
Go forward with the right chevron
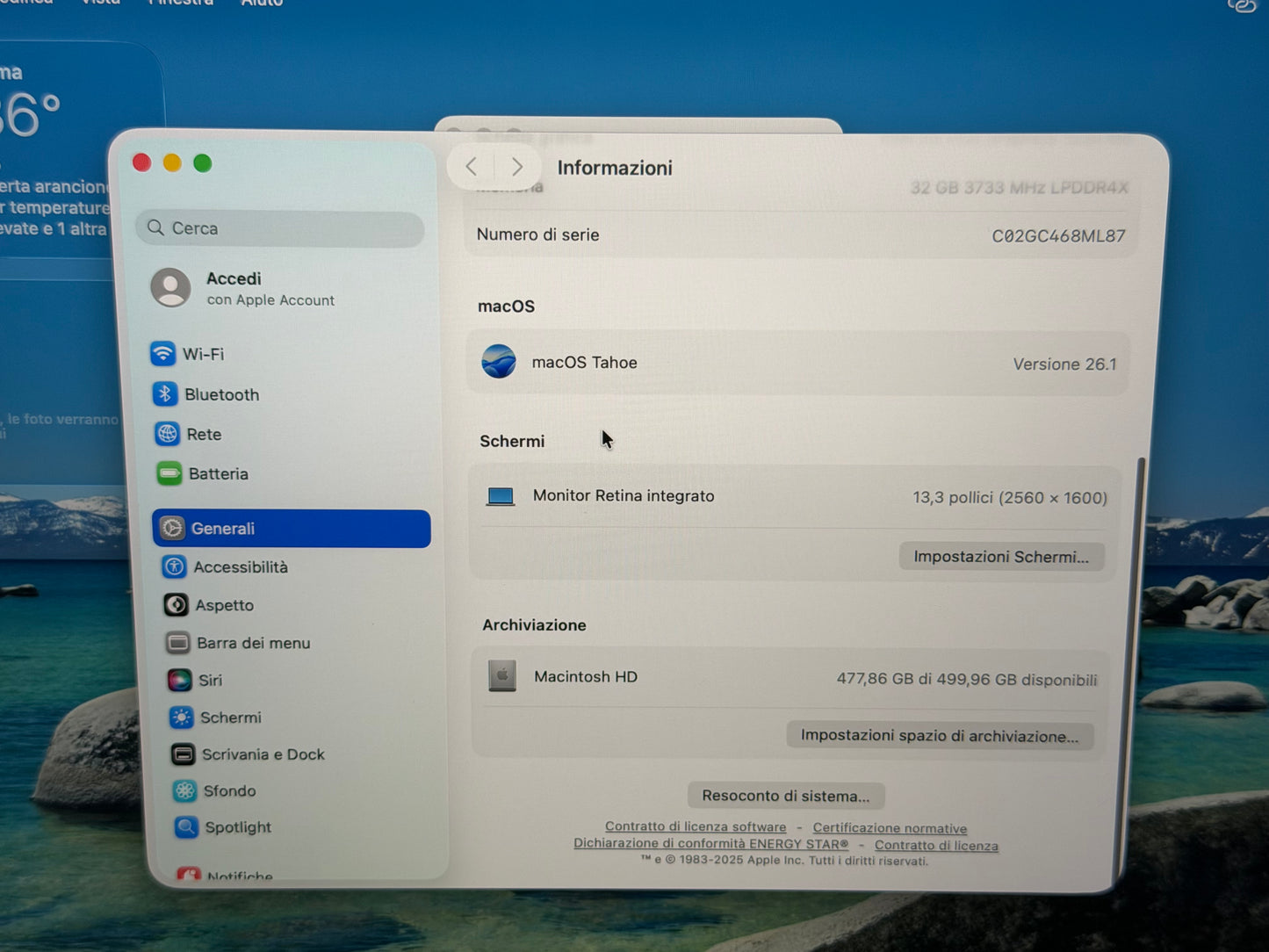coord(517,166)
